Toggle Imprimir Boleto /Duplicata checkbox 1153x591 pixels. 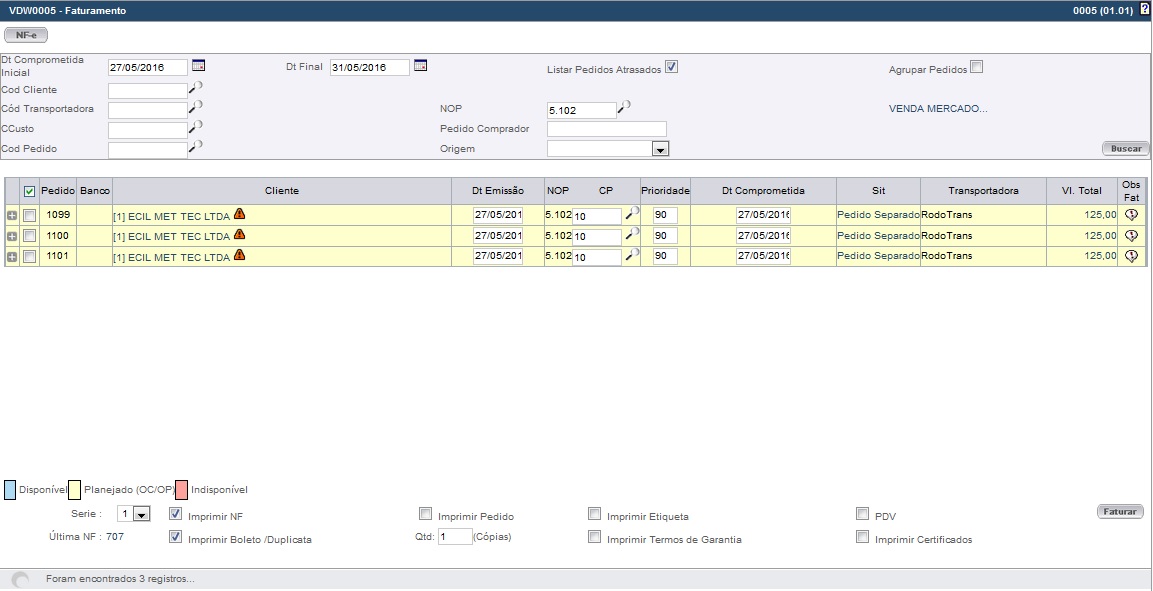176,538
